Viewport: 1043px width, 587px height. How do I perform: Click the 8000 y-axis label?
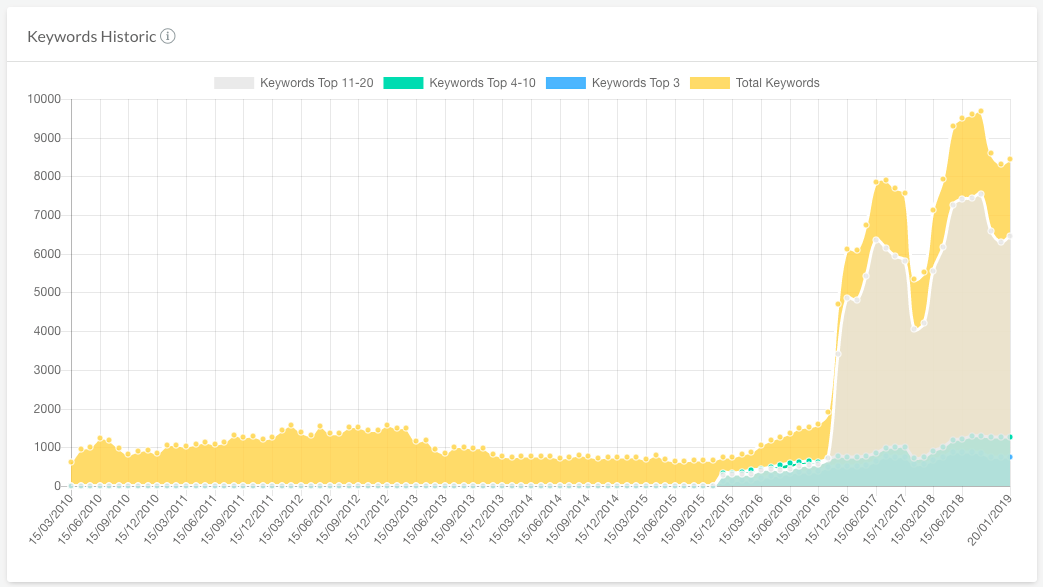click(47, 176)
